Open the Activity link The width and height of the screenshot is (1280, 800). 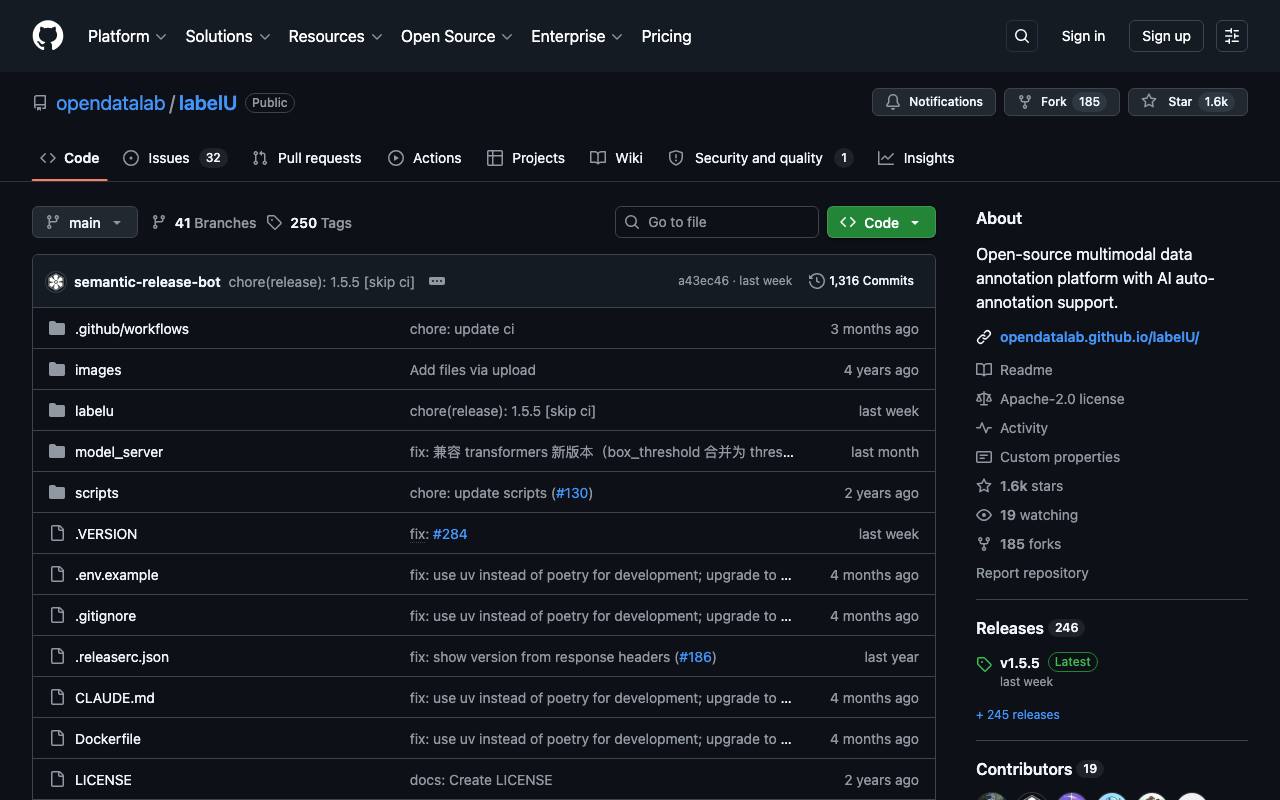pos(1012,428)
